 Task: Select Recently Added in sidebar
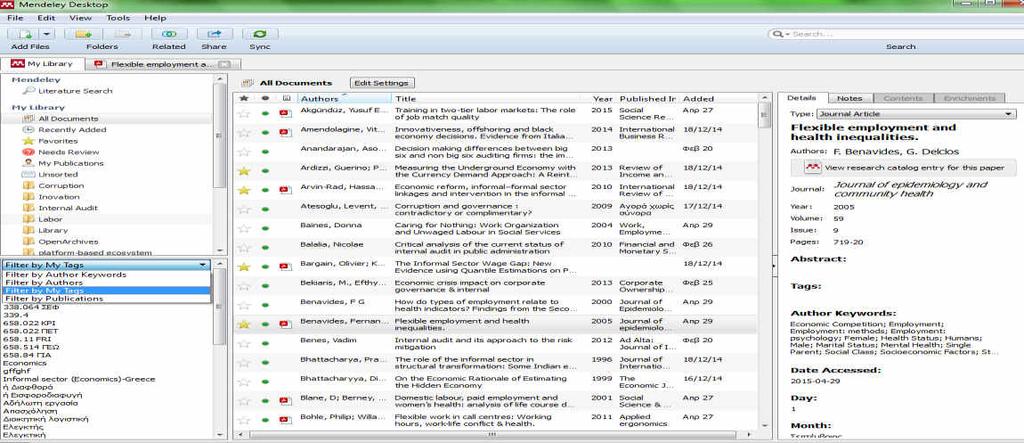[x=72, y=130]
